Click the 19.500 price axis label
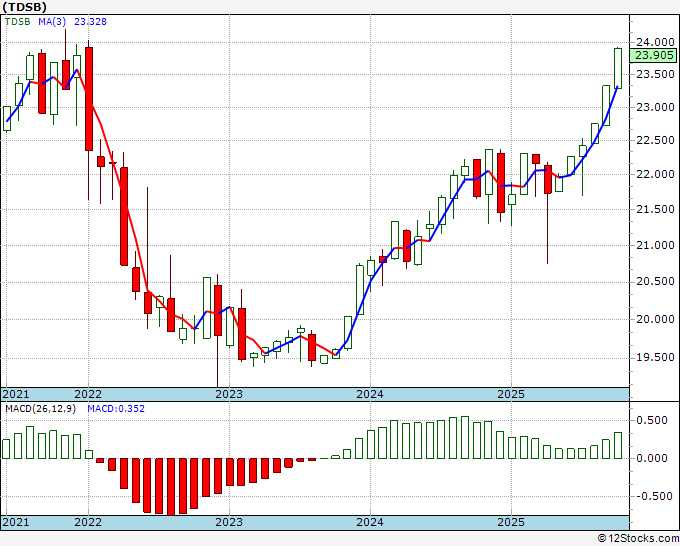The image size is (680, 546). [655, 357]
